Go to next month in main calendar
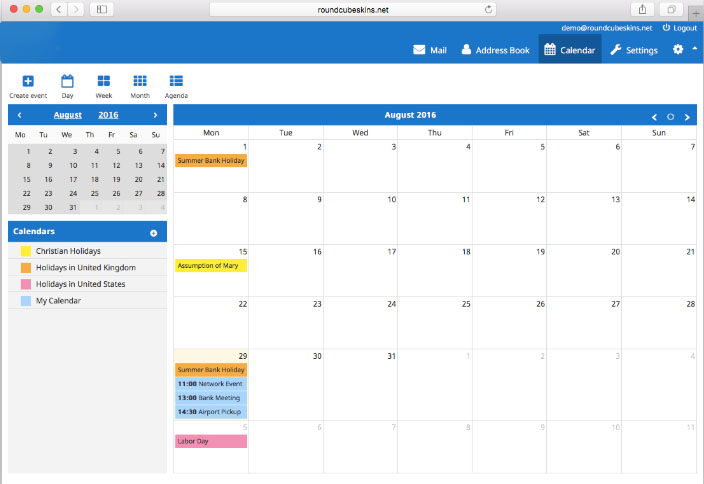Viewport: 704px width, 484px height. coord(687,117)
